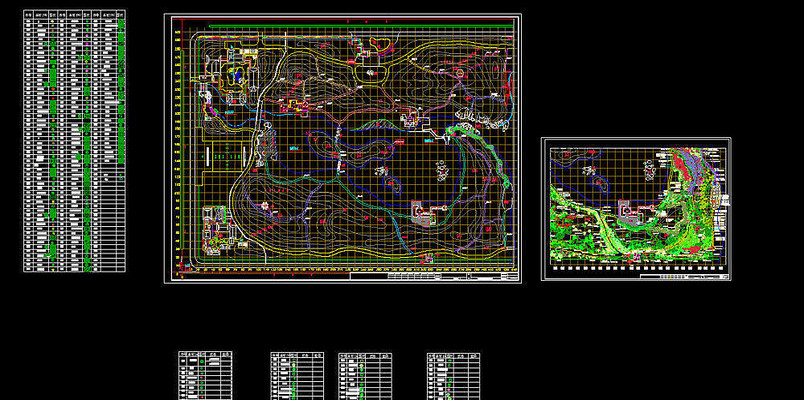
Task: Select the first small legend table at bottom
Action: point(205,374)
